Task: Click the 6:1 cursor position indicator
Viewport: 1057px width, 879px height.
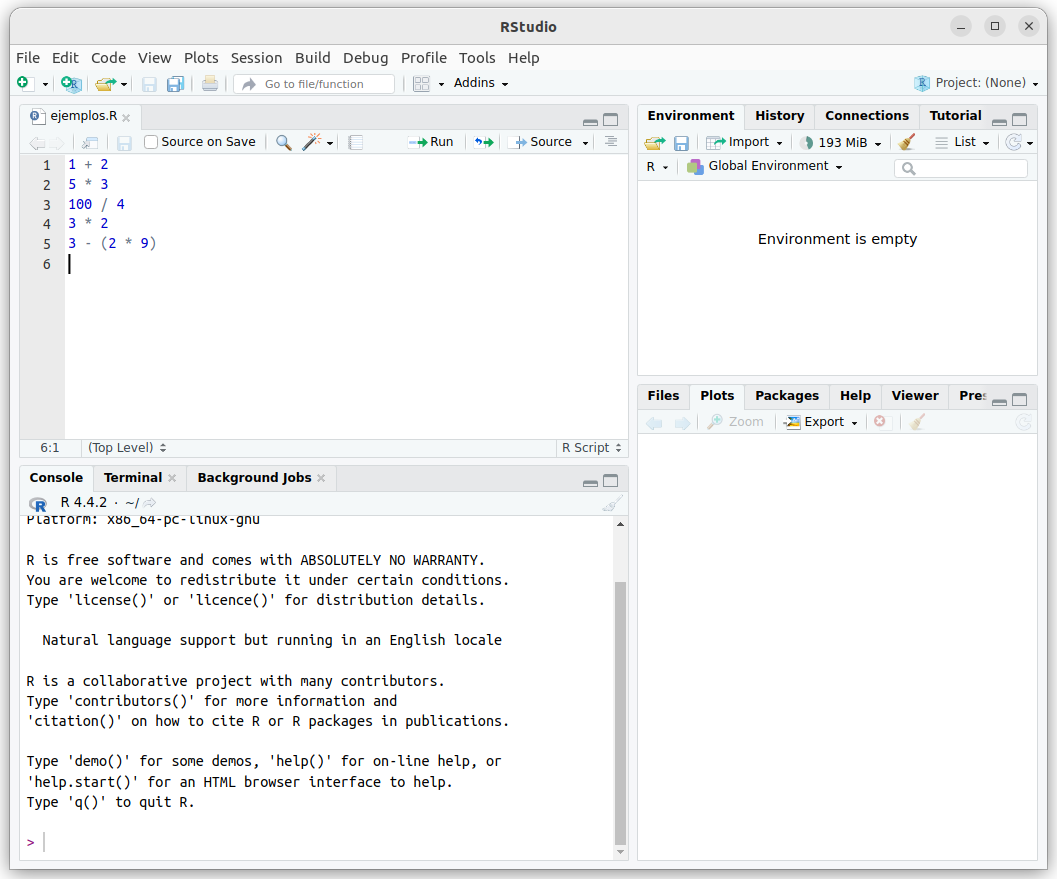Action: click(x=50, y=448)
